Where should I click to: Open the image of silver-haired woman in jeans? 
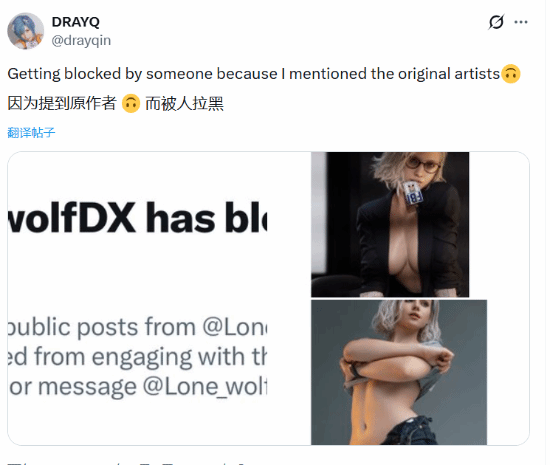point(399,372)
